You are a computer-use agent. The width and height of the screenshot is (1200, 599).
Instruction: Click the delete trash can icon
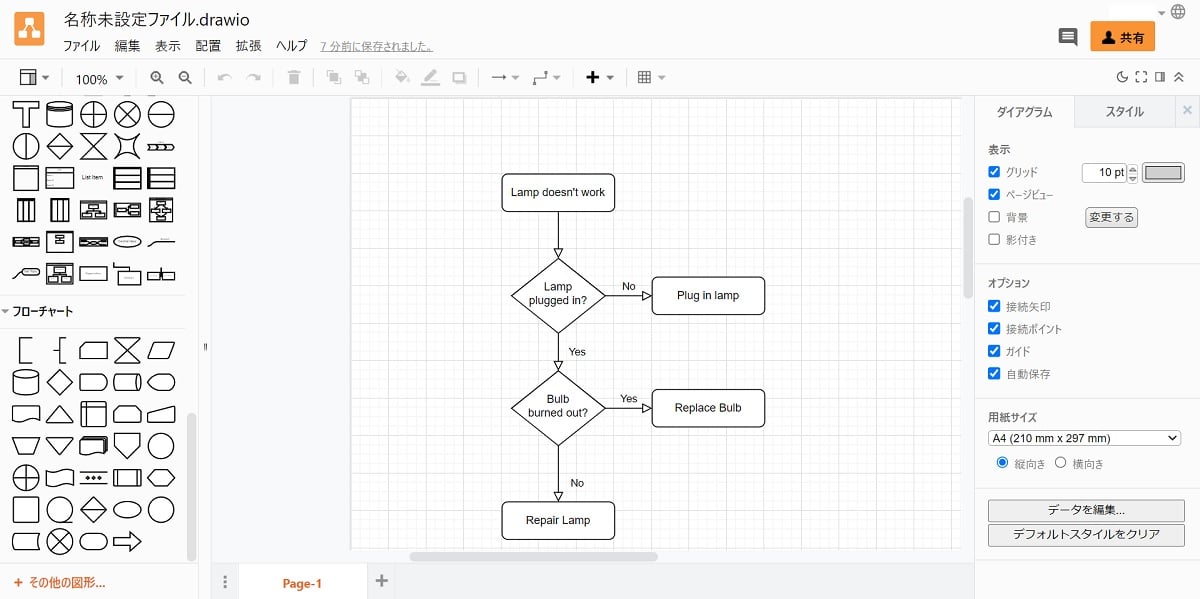[x=293, y=78]
